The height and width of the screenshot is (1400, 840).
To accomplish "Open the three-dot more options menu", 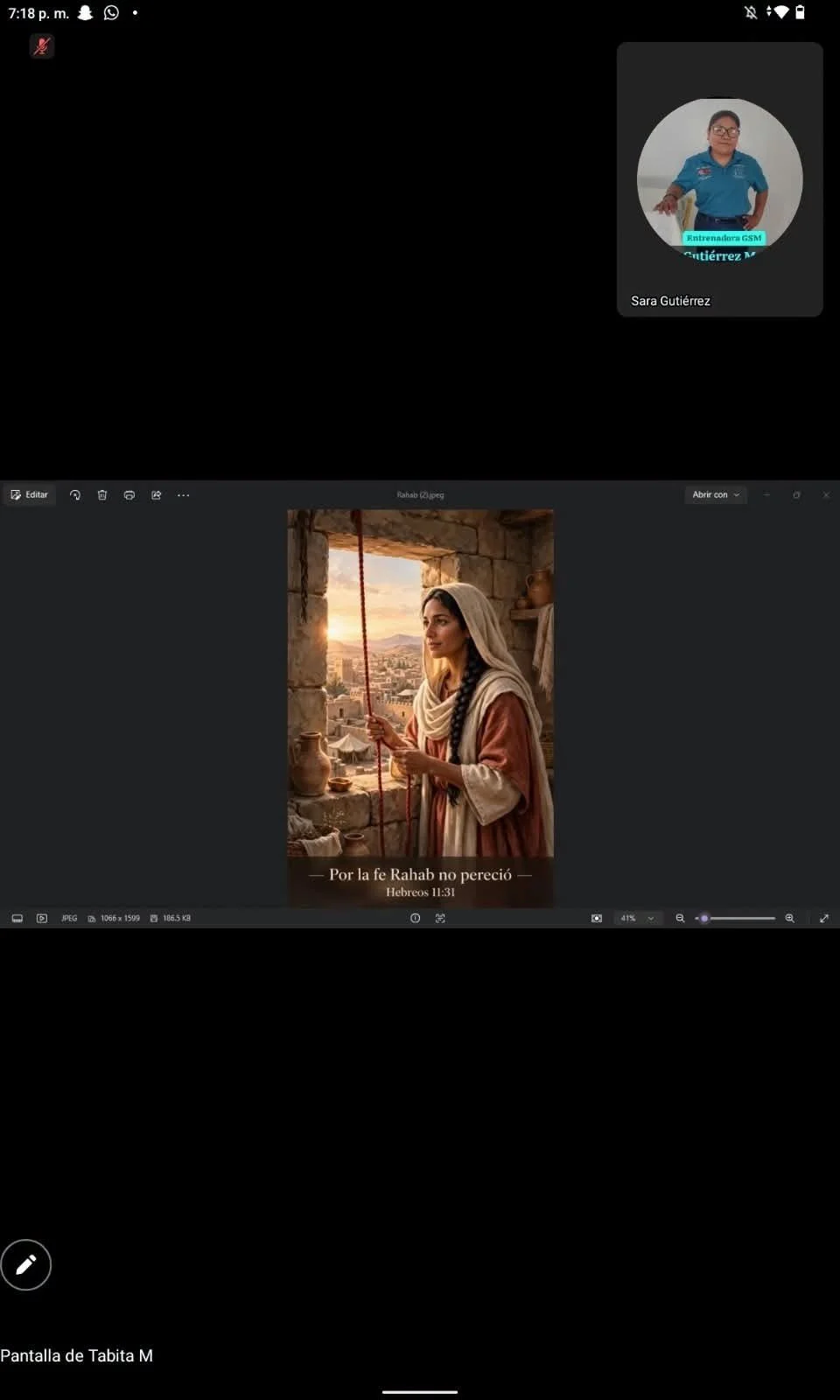I will [184, 495].
